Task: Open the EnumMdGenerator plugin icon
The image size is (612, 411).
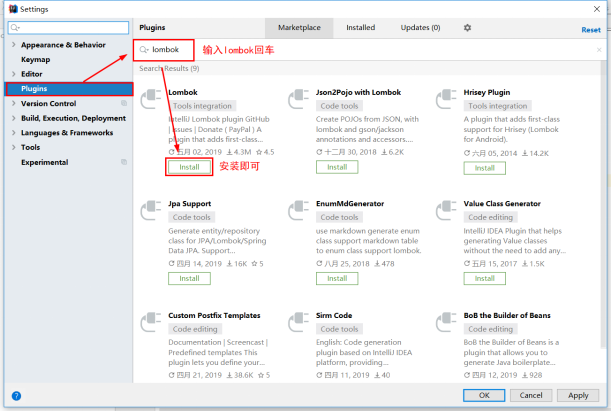Action: click(x=299, y=210)
